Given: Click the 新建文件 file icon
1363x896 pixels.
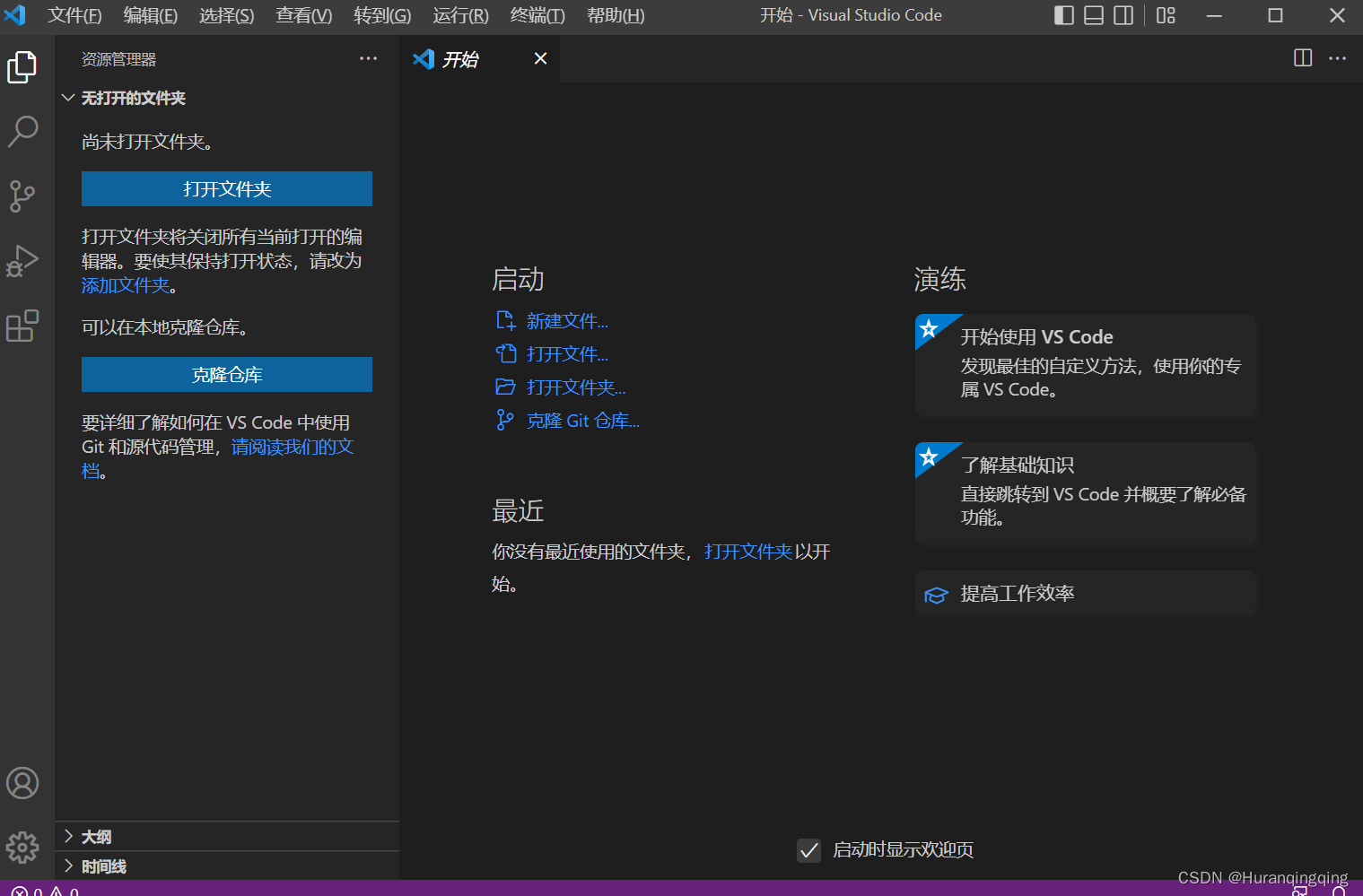Looking at the screenshot, I should [505, 320].
